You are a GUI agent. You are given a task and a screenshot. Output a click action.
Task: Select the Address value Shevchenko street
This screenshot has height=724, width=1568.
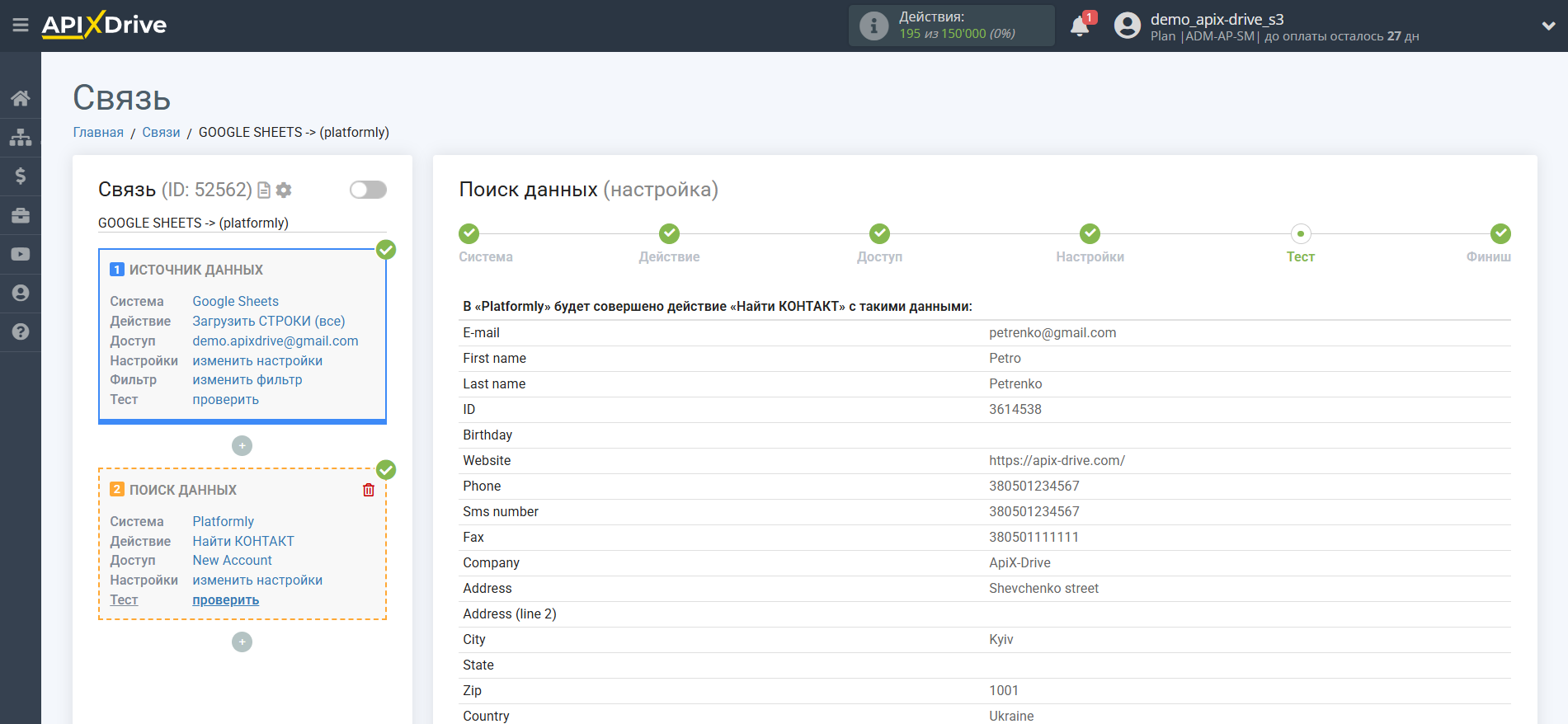1043,589
